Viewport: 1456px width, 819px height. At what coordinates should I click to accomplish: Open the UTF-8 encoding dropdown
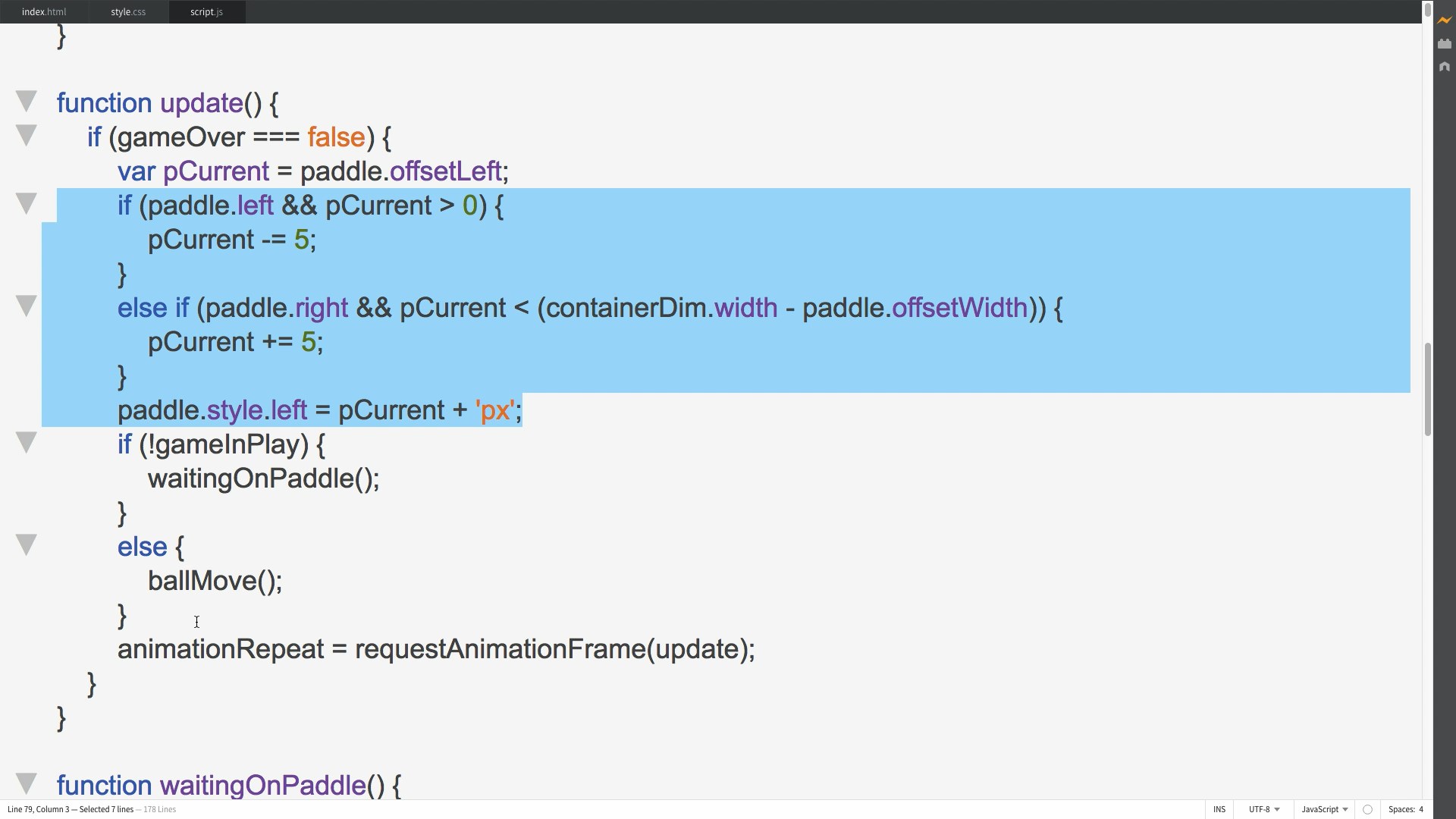(x=1264, y=809)
